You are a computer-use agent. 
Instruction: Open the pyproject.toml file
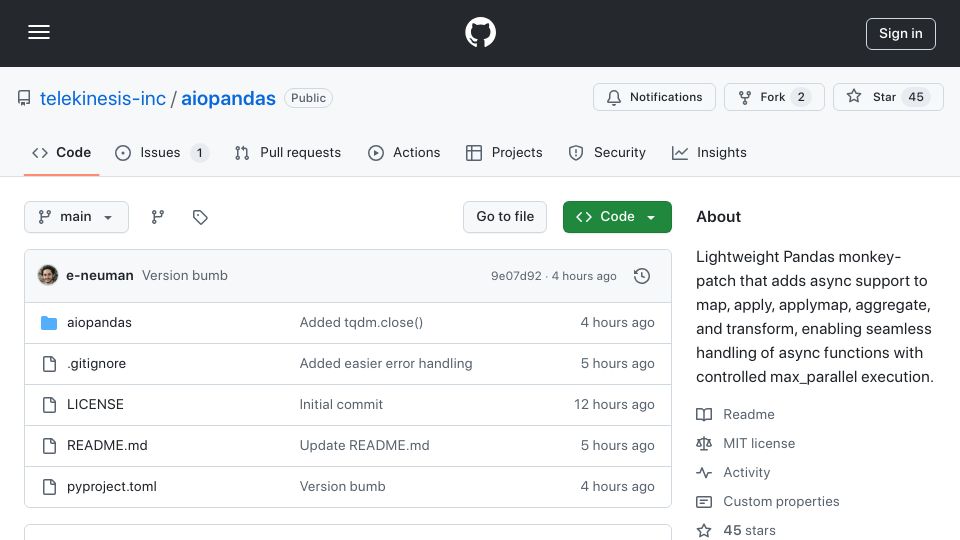click(x=112, y=487)
